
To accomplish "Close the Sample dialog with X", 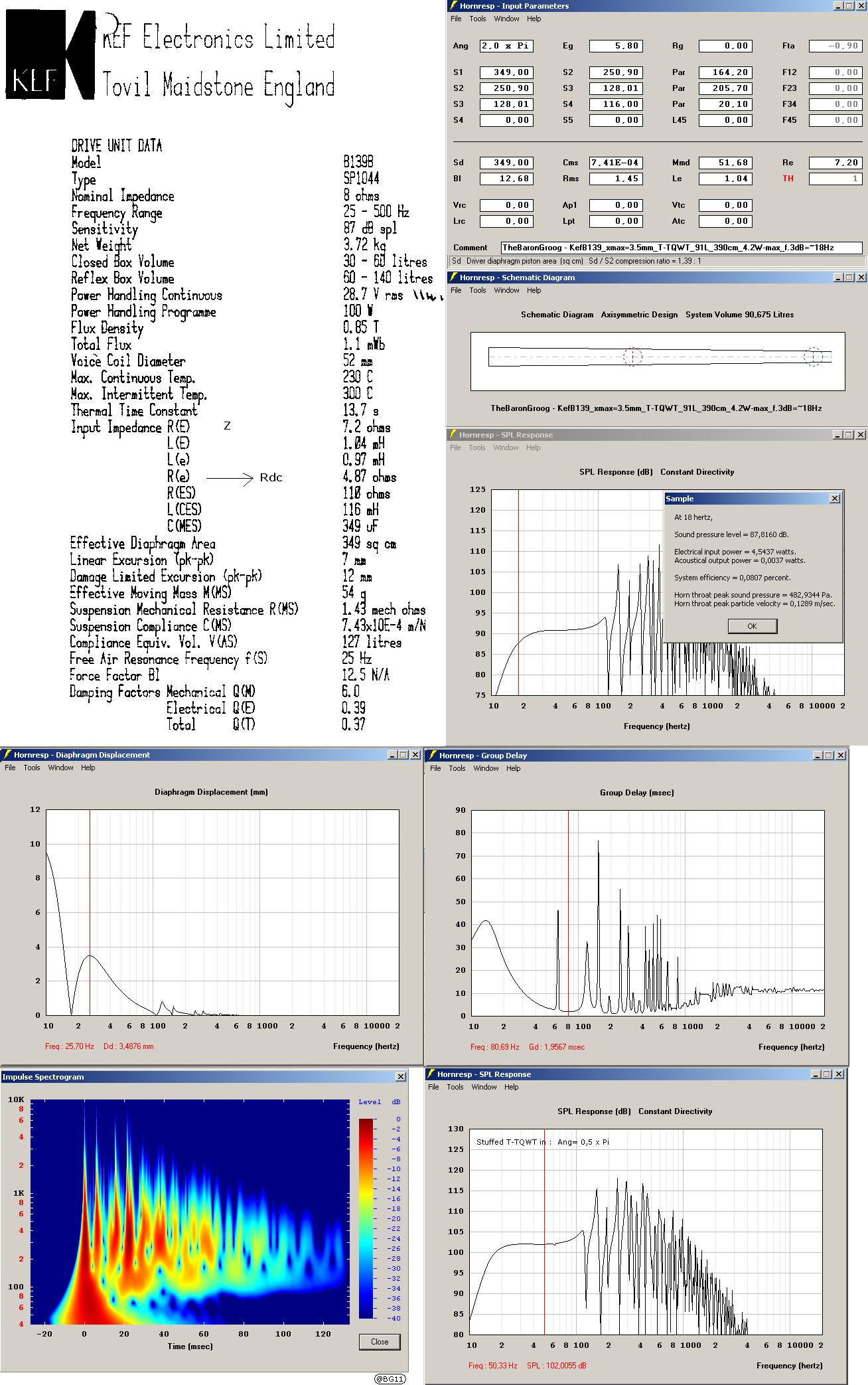I will point(835,499).
